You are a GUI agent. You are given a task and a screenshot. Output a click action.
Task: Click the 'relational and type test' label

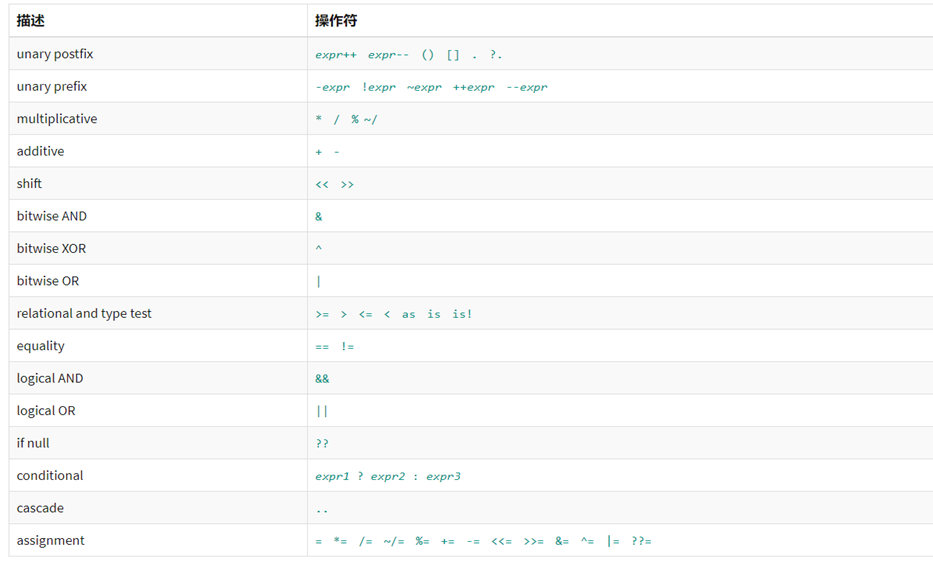84,313
